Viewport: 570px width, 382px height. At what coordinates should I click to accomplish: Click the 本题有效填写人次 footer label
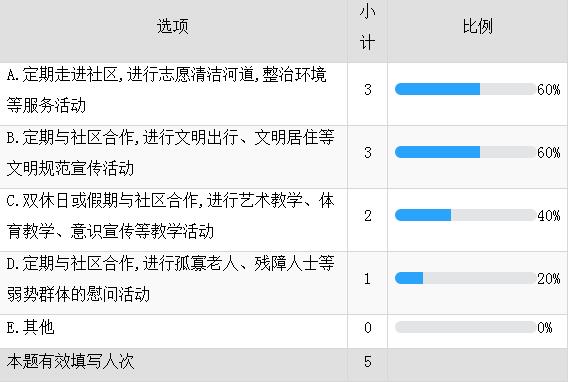tap(71, 362)
